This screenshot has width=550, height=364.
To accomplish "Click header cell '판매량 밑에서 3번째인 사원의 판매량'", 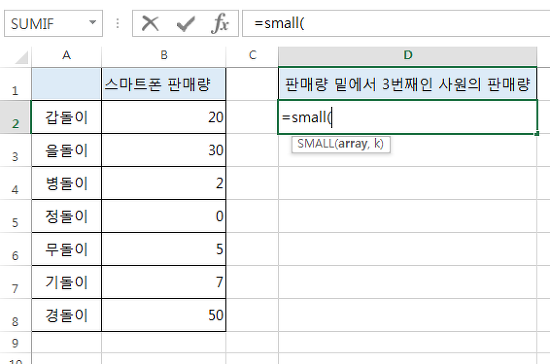I will pyautogui.click(x=408, y=84).
